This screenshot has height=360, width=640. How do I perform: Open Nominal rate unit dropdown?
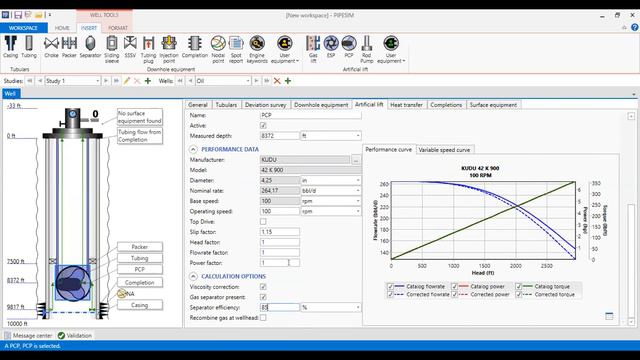pyautogui.click(x=358, y=191)
